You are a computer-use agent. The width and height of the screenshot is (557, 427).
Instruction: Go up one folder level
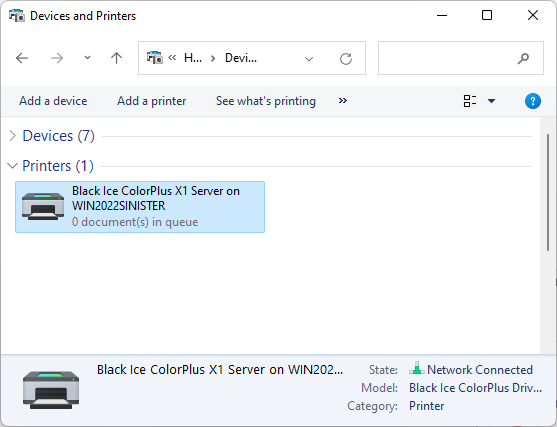[116, 58]
